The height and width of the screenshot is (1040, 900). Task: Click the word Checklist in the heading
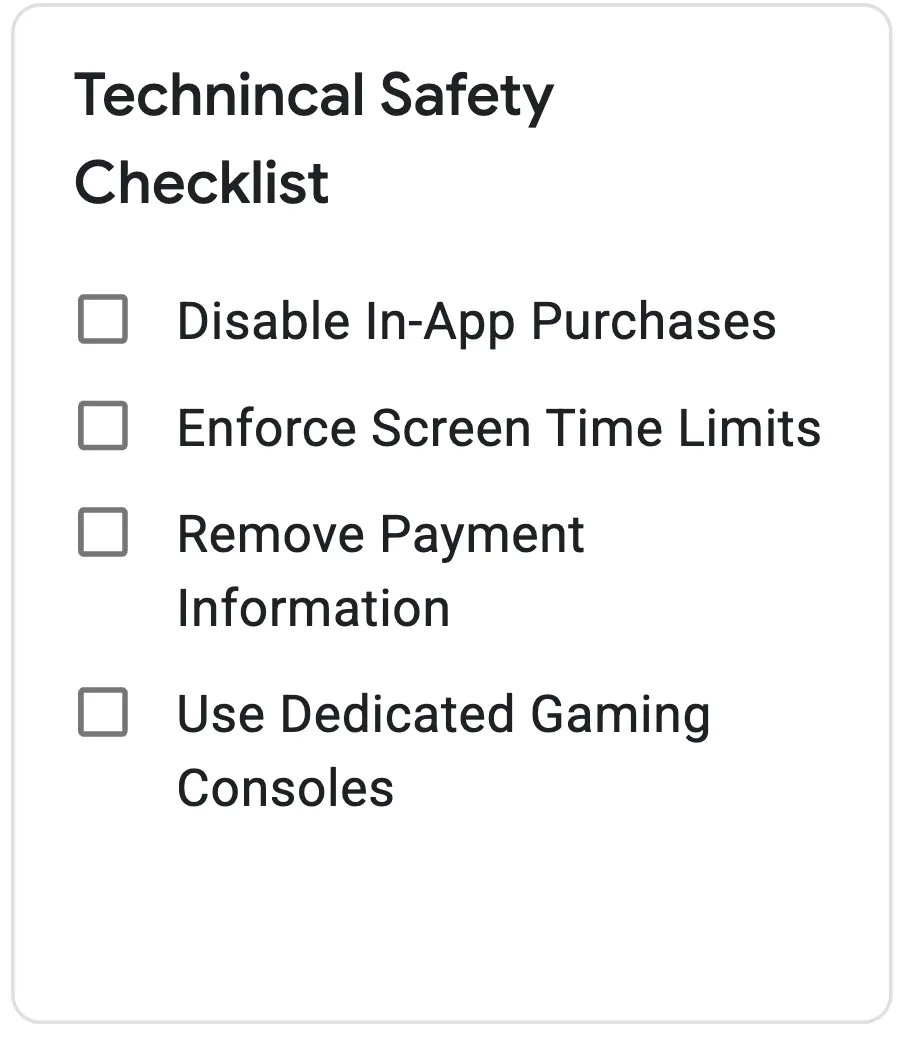pos(203,182)
